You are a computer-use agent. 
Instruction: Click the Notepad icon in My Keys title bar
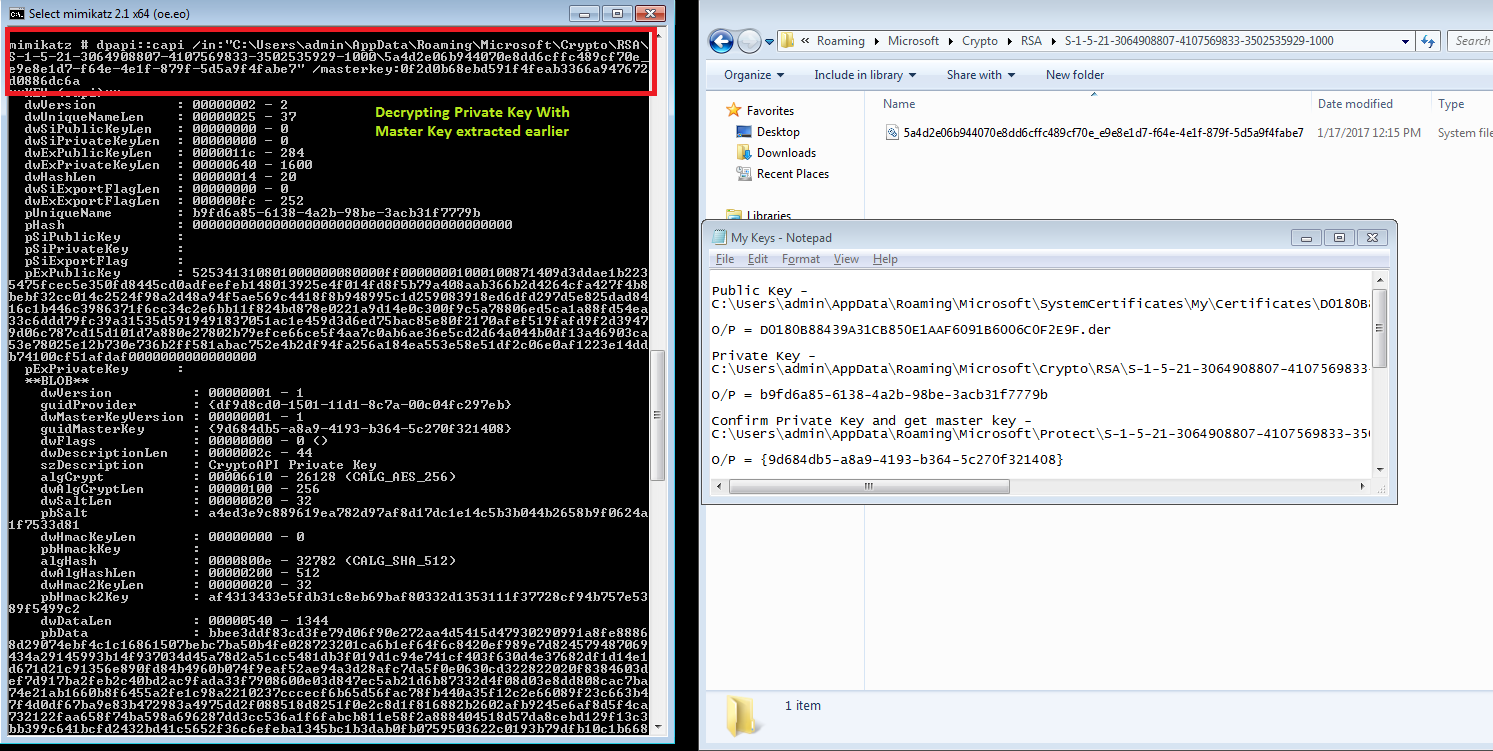719,238
